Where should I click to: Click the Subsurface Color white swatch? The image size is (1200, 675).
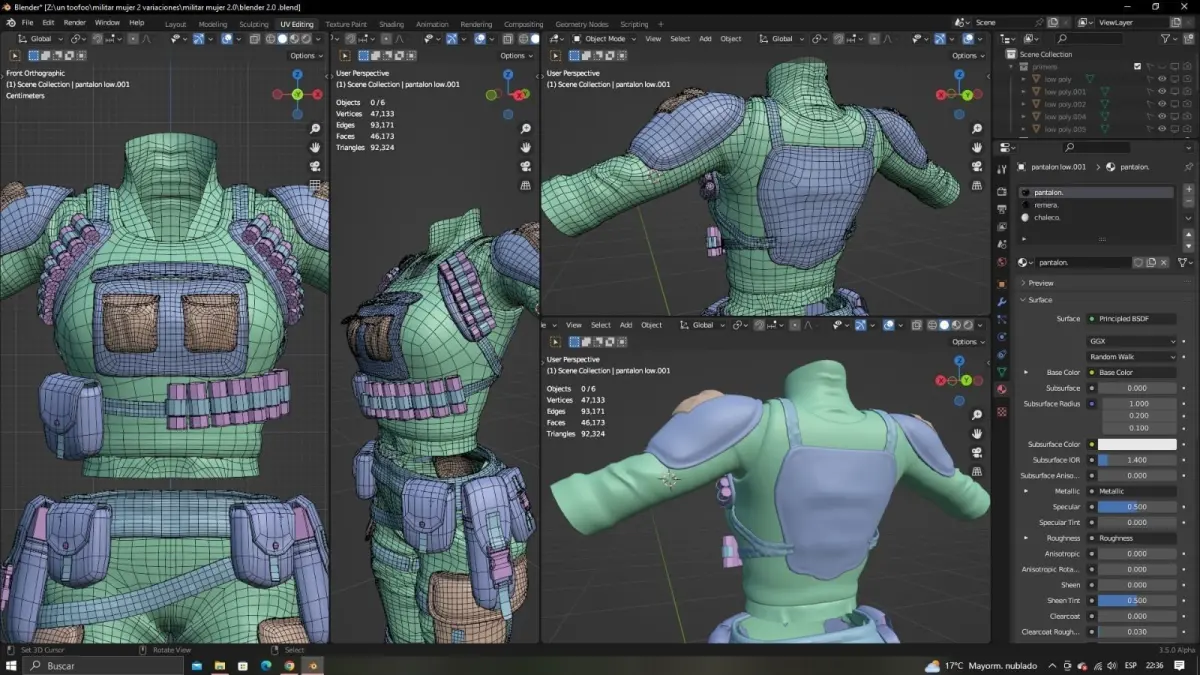click(1137, 444)
